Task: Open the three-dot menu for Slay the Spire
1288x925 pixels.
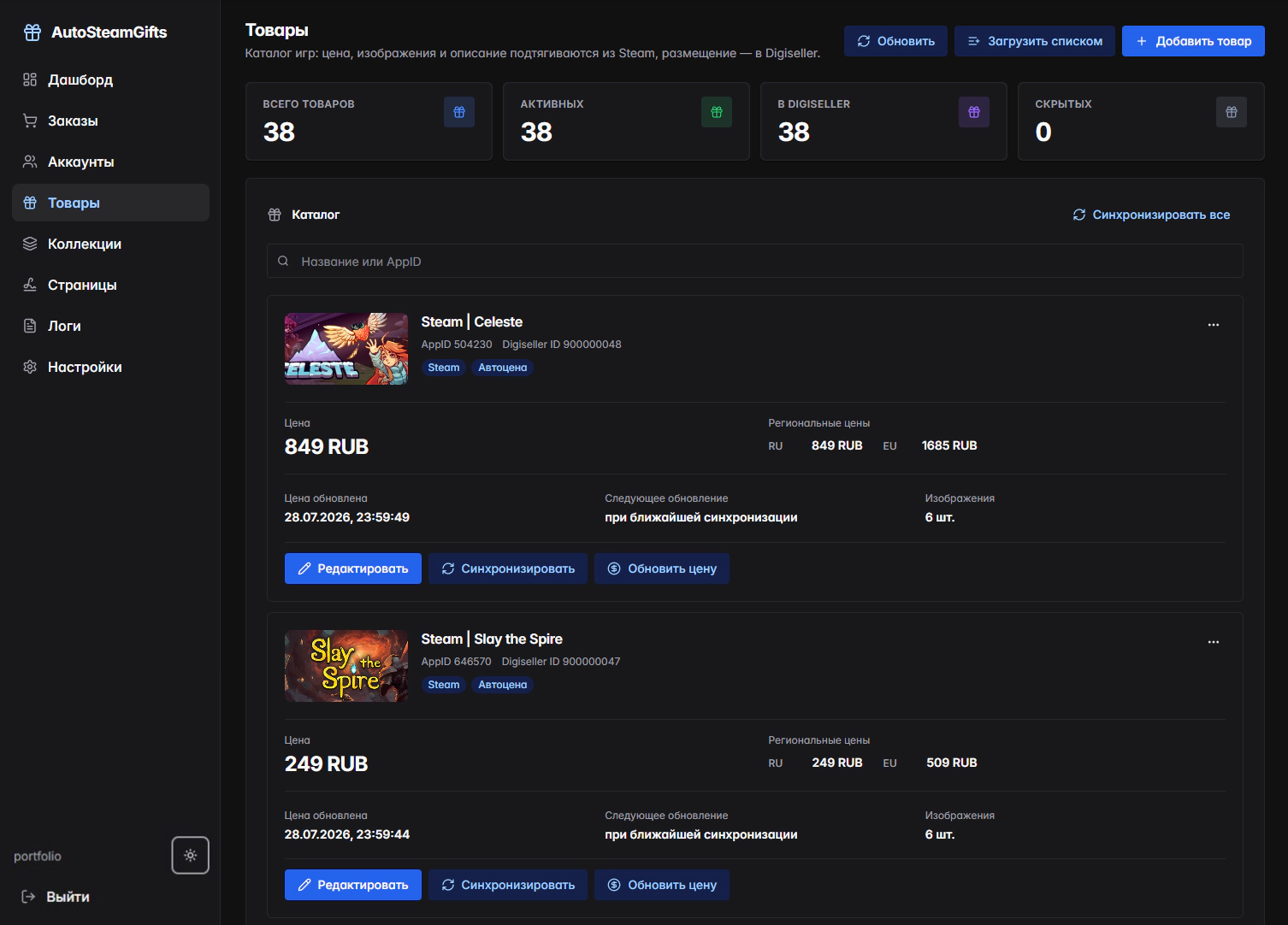Action: coord(1214,642)
